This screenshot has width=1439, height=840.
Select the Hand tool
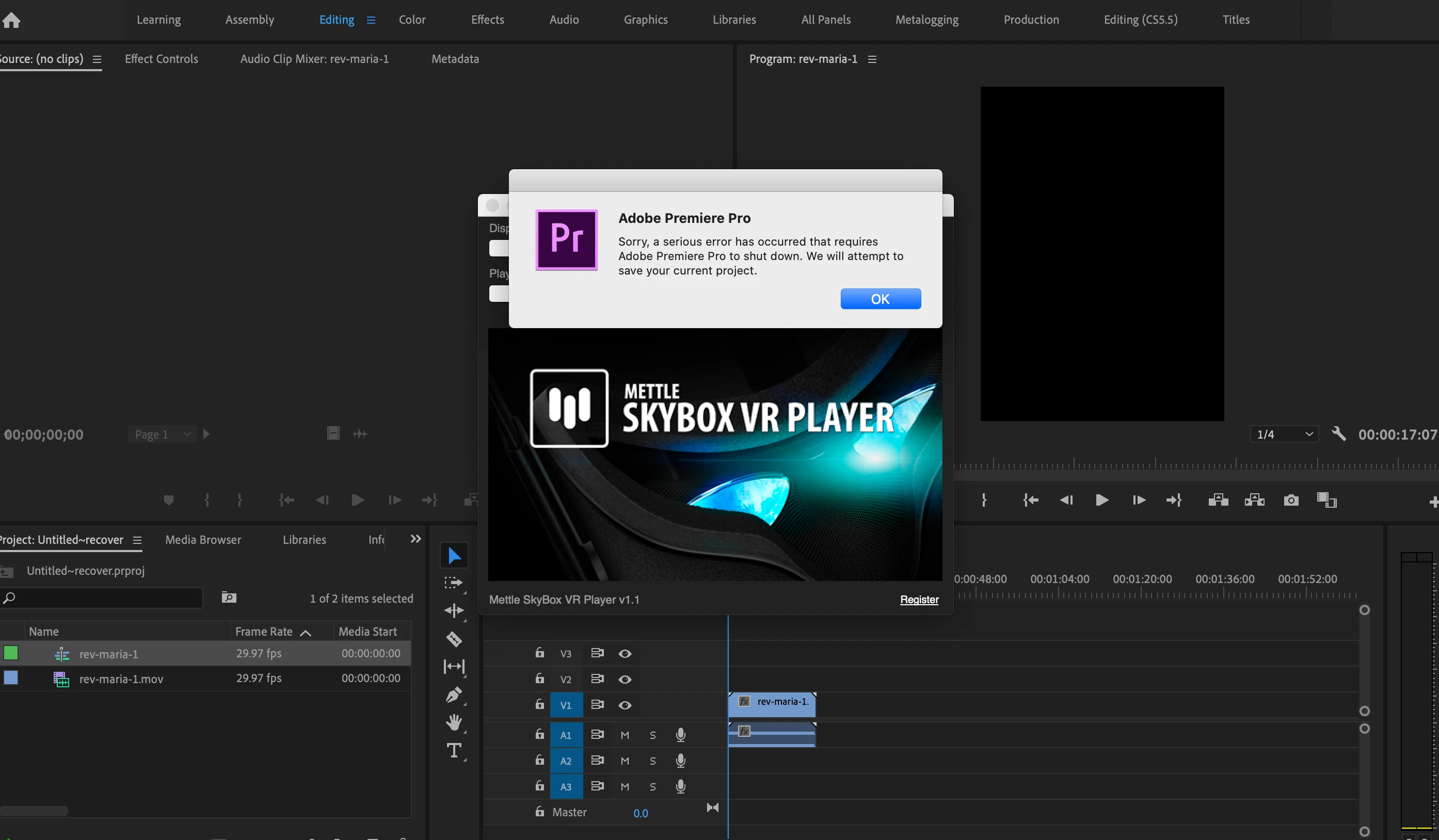tap(454, 722)
